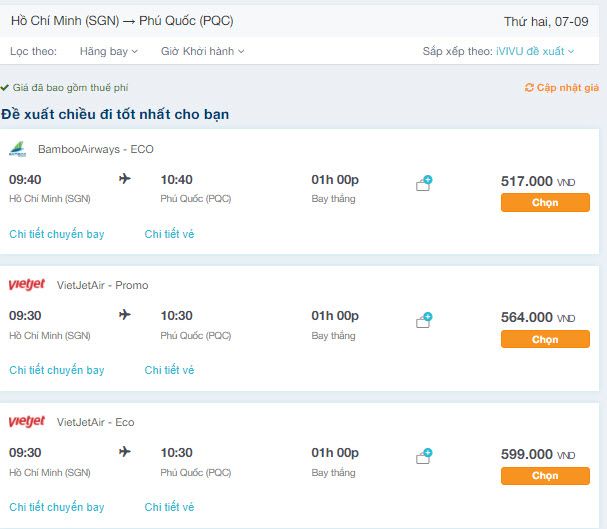
Task: Open Chi tiết chuyến bay for VietJetAir Promo
Action: tap(57, 370)
